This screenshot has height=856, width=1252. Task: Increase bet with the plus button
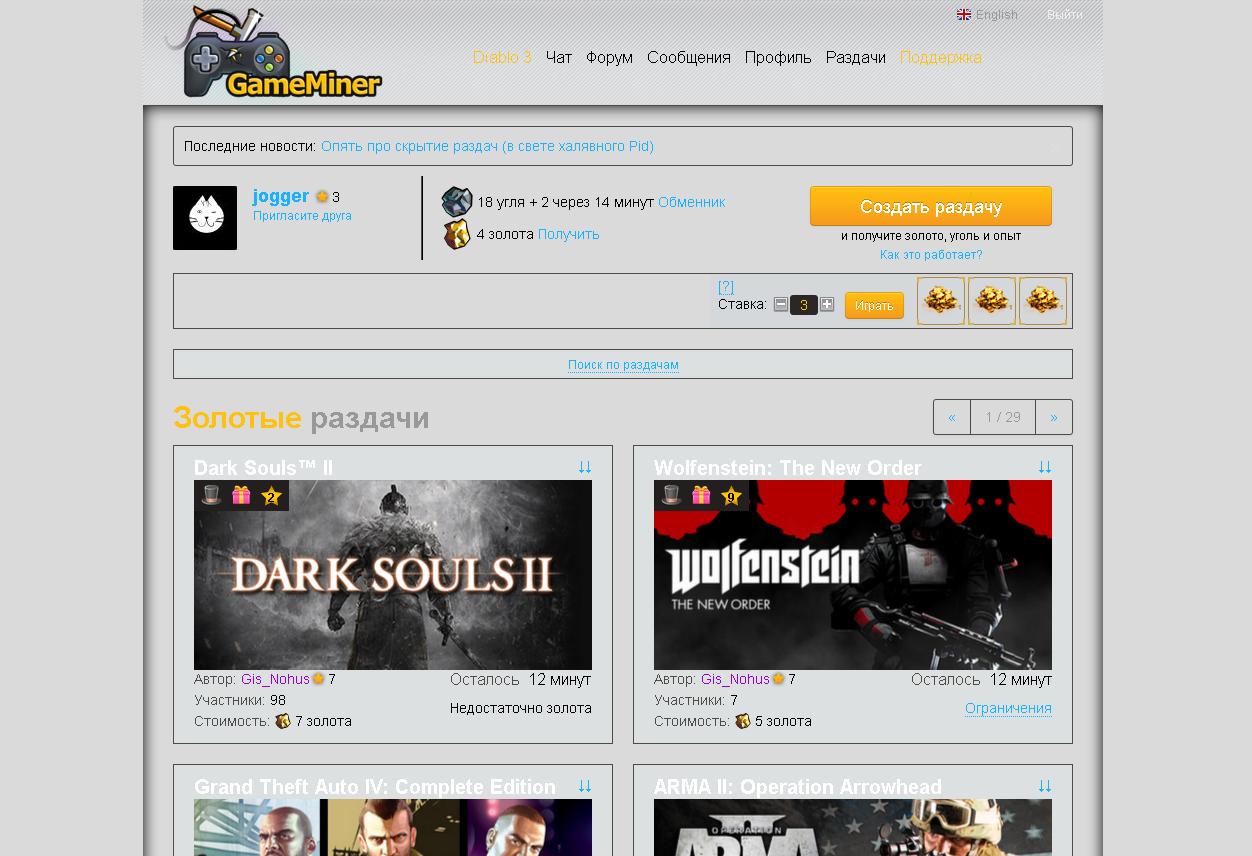tap(827, 305)
